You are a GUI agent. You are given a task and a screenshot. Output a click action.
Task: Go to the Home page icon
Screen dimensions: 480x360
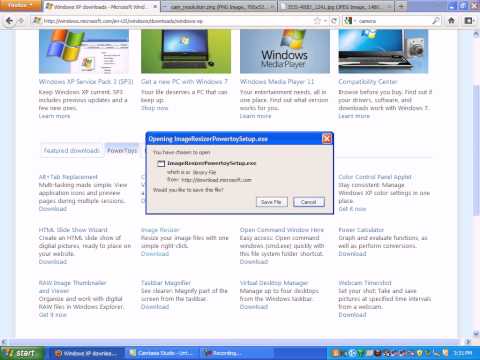click(451, 21)
